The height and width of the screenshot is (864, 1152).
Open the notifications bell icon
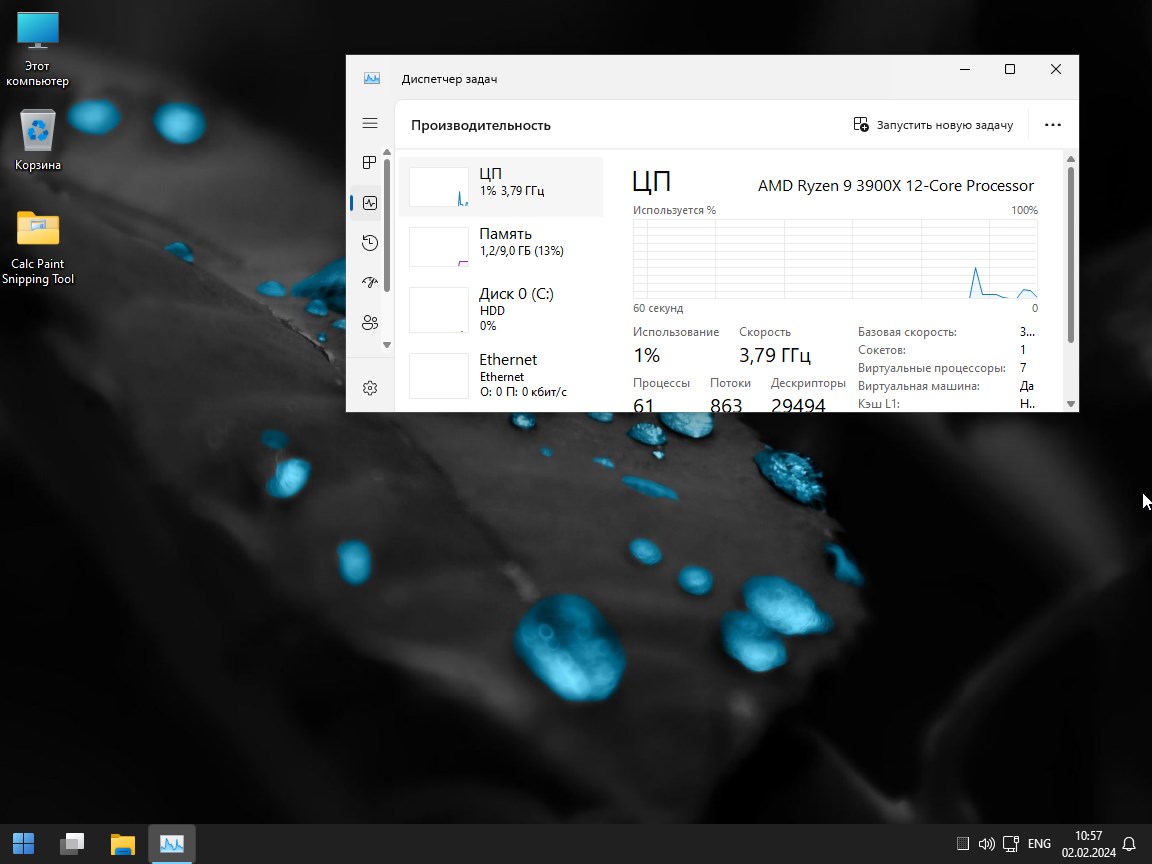tap(1130, 844)
